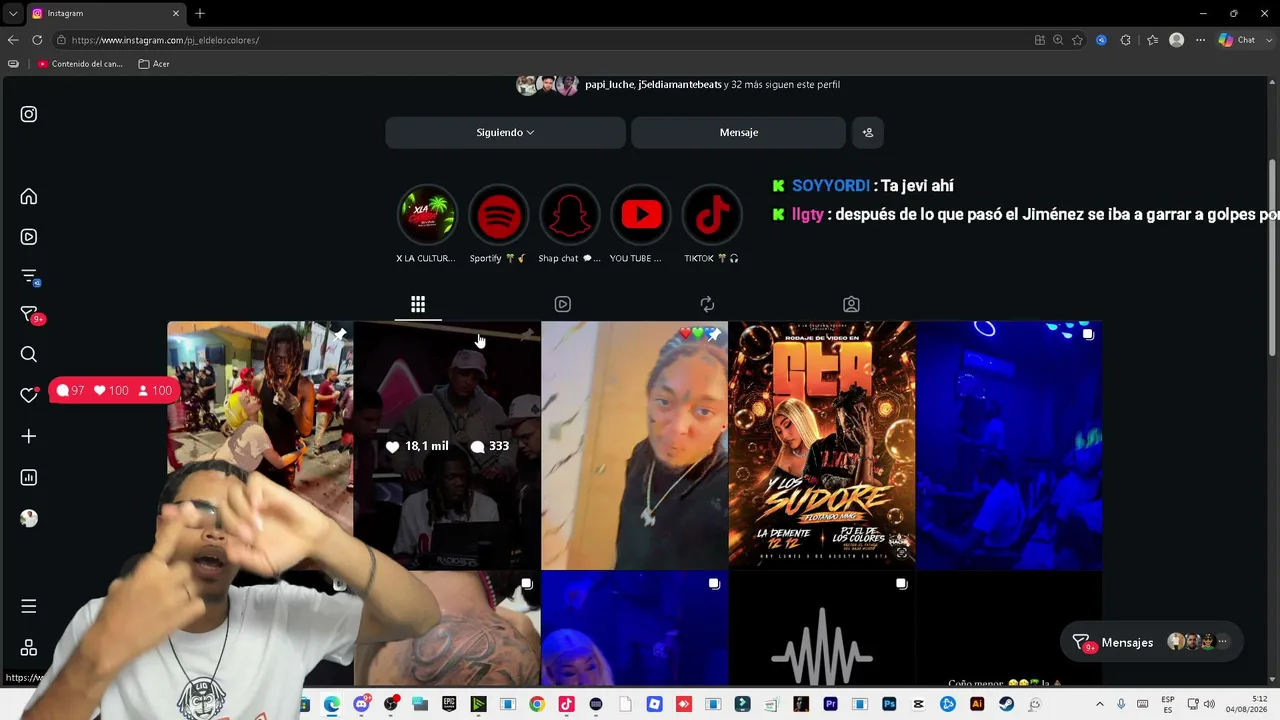Open Steam from taskbar
This screenshot has width=1280, height=720.
[1006, 704]
